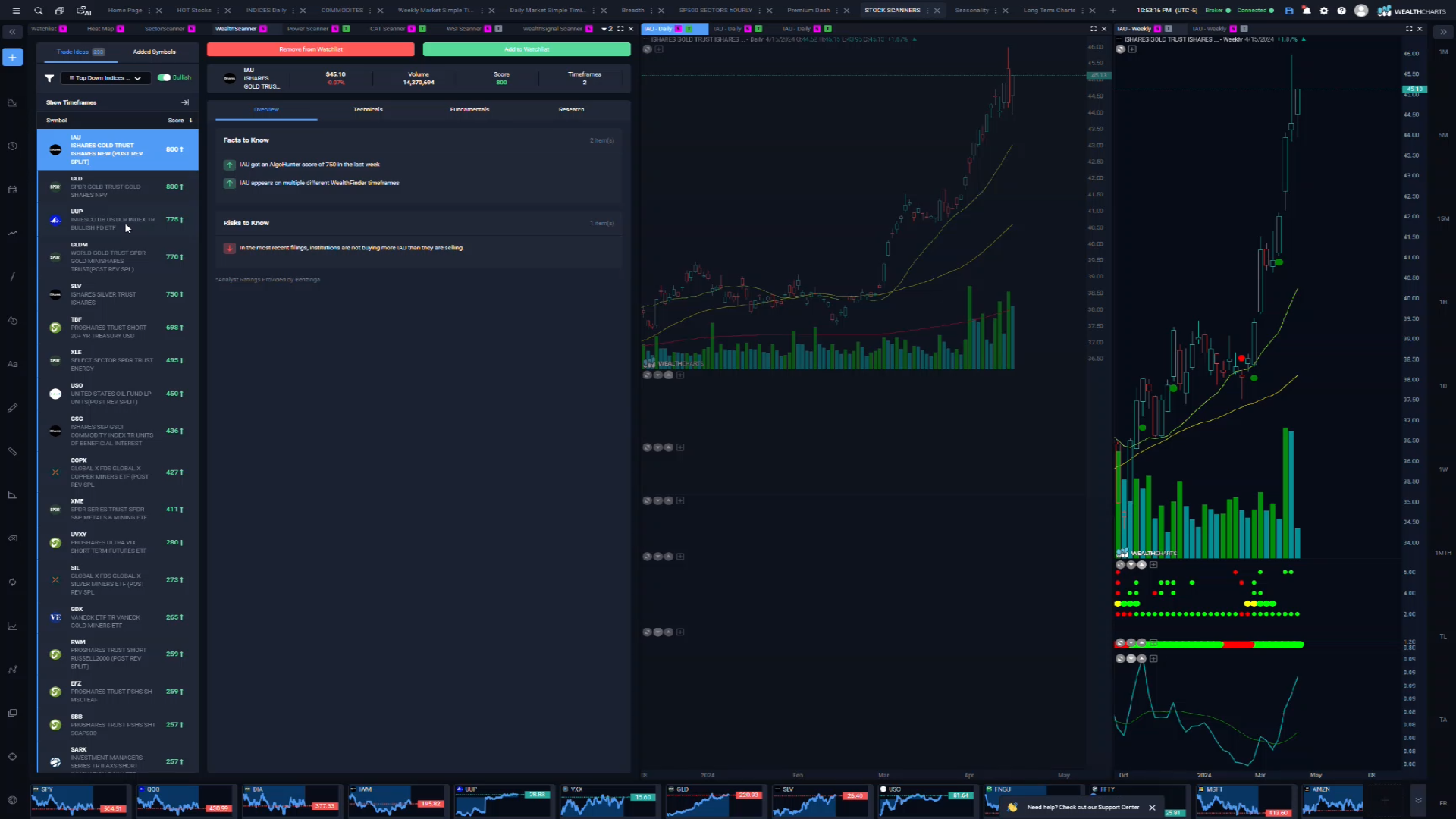Switch to HOT Stocks workspace tab

[194, 11]
